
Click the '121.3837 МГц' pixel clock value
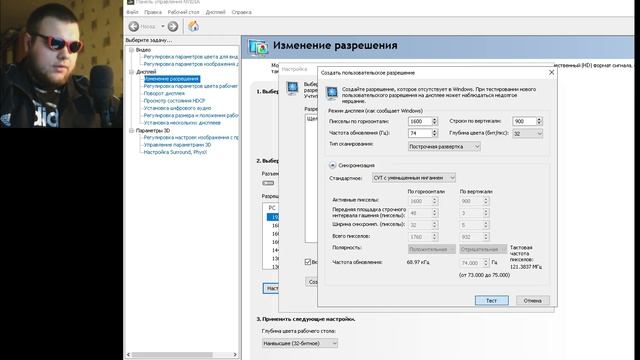526,267
